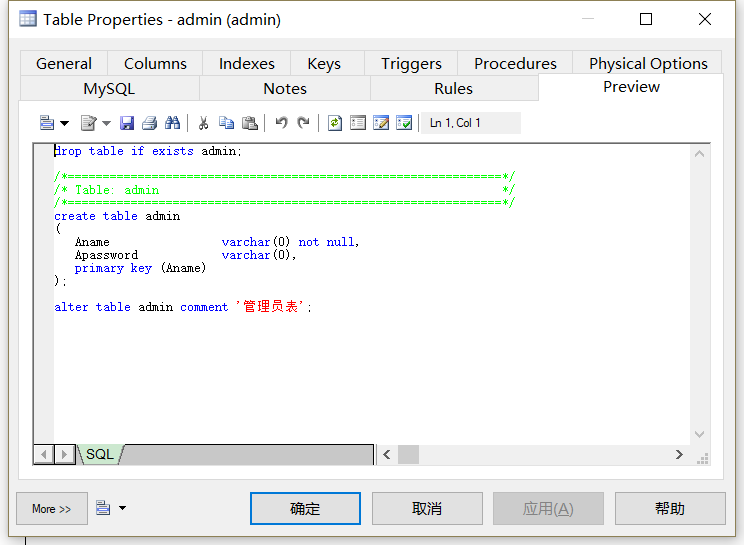Paste from clipboard icon

[x=250, y=123]
